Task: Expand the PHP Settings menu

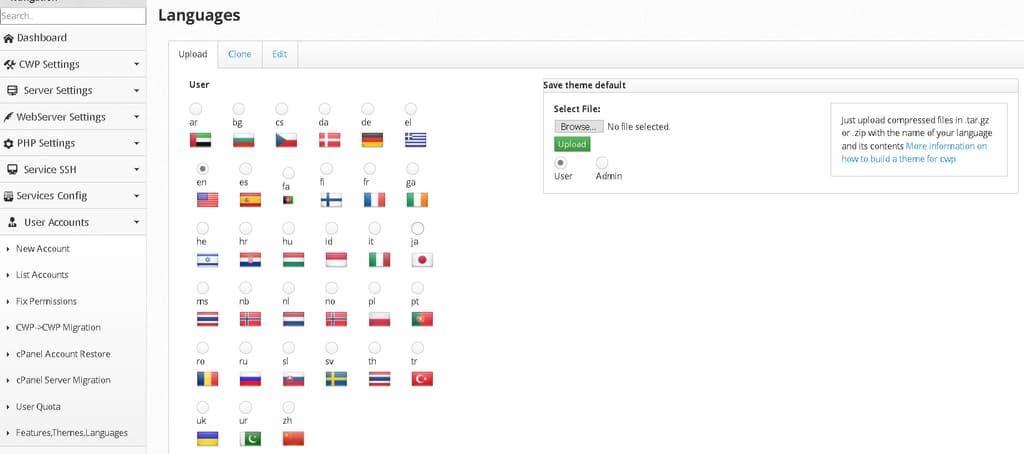Action: click(72, 143)
